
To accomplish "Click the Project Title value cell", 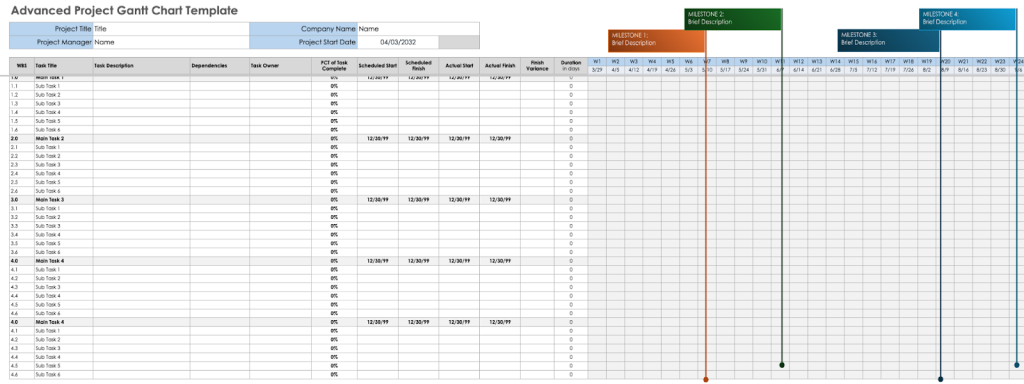I will tap(171, 29).
